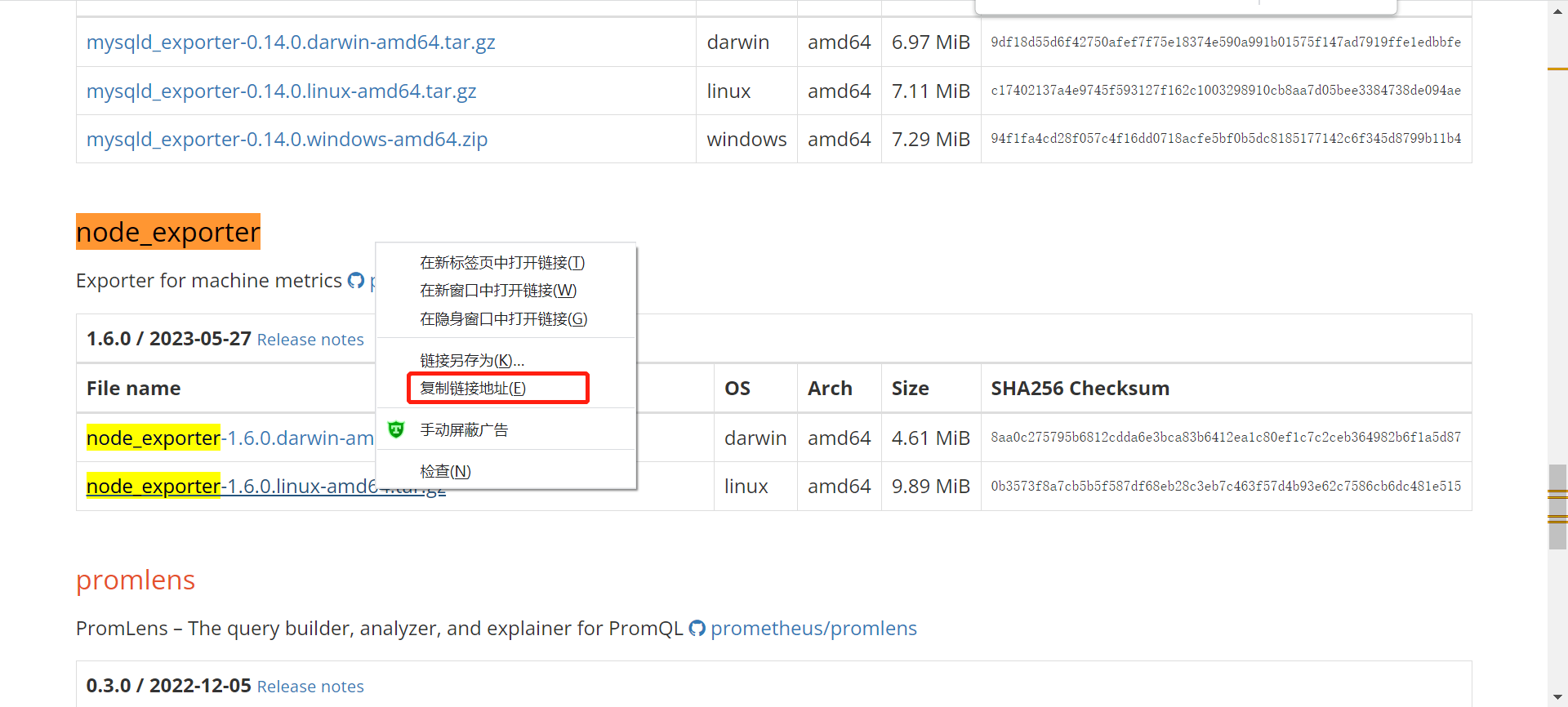Click the '4.61 MiB' size cell
The width and height of the screenshot is (1568, 707).
pos(931,438)
